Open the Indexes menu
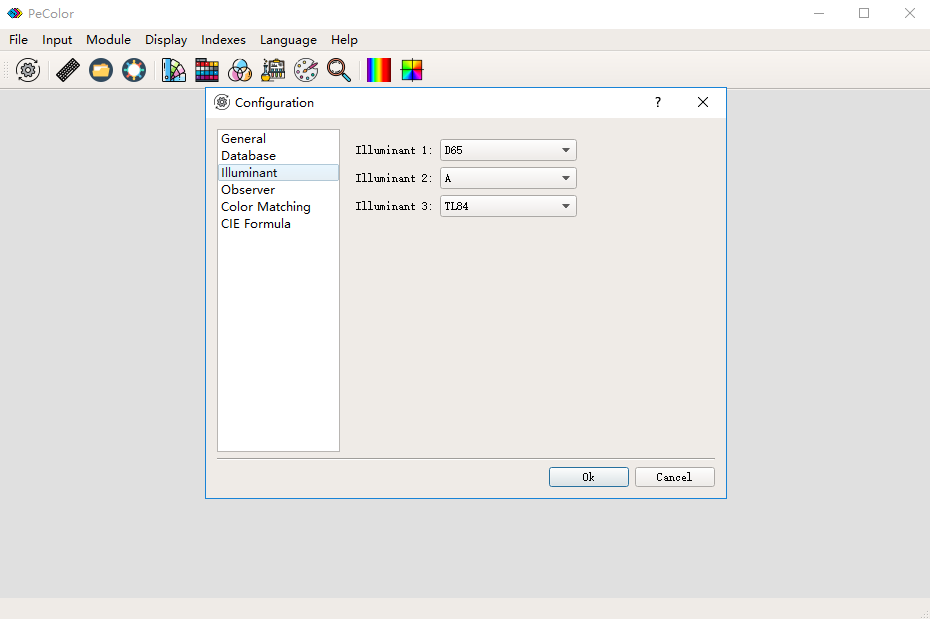This screenshot has width=930, height=619. 224,40
